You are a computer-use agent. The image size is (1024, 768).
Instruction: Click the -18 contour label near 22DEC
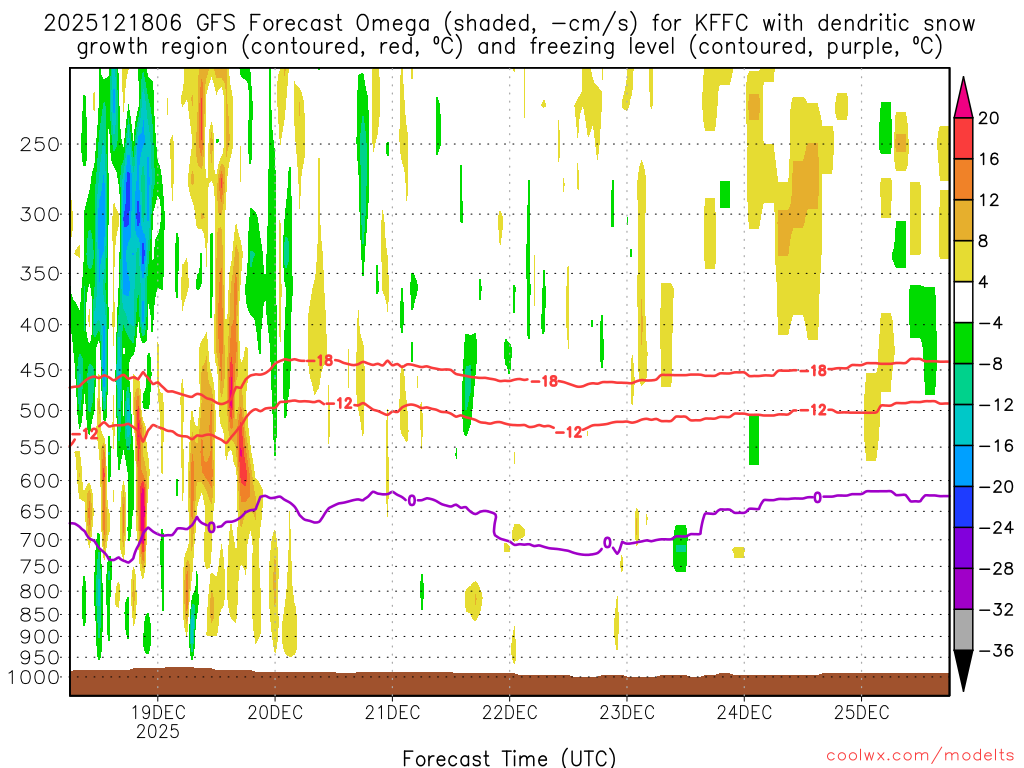click(545, 381)
